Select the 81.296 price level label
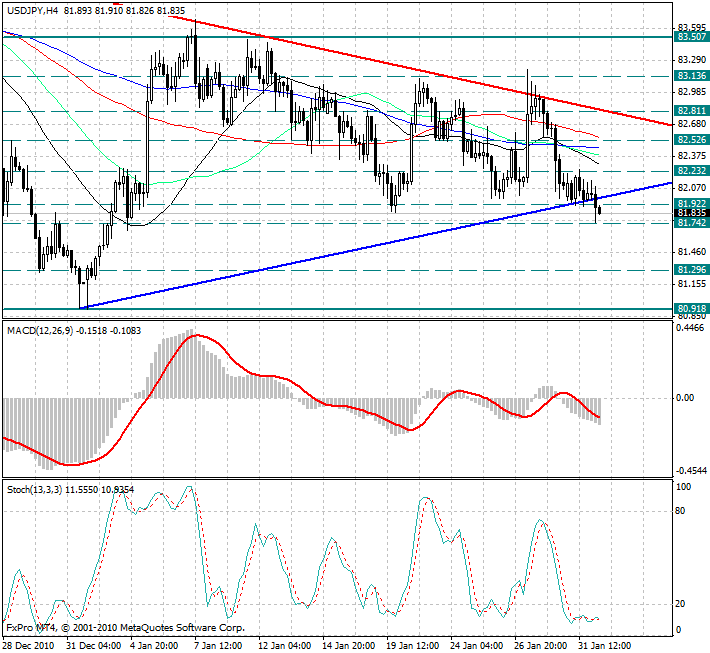The height and width of the screenshot is (653, 710). pos(692,270)
